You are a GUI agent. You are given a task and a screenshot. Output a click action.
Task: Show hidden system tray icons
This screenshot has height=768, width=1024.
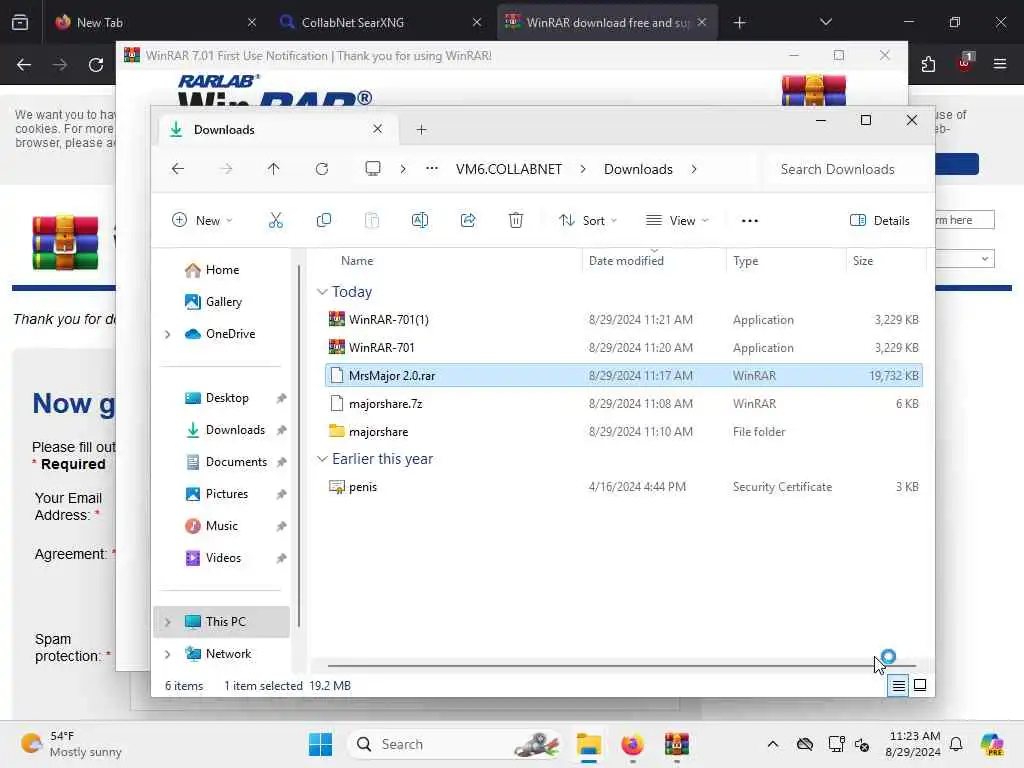773,744
